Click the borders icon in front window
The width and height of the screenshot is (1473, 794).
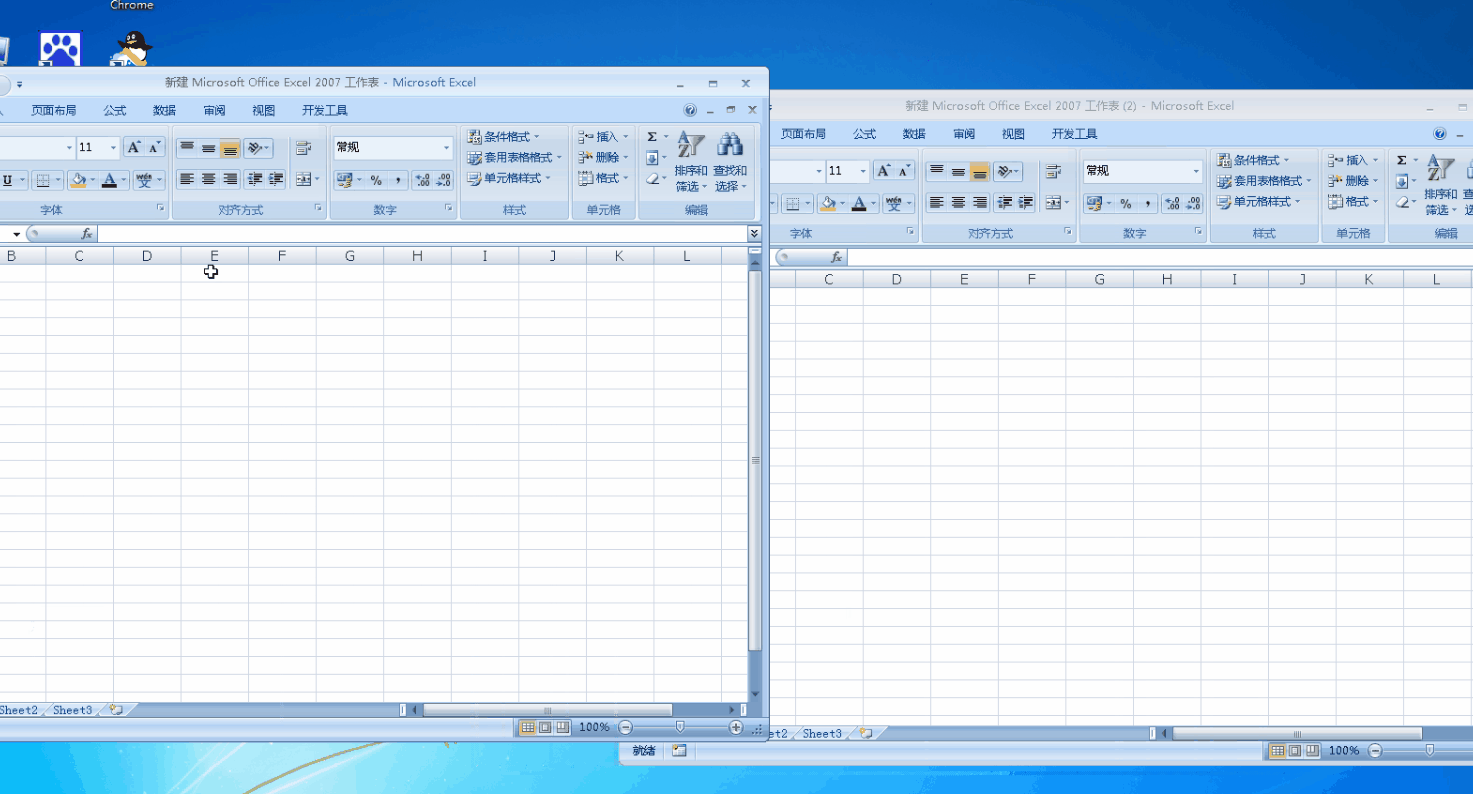click(x=42, y=180)
